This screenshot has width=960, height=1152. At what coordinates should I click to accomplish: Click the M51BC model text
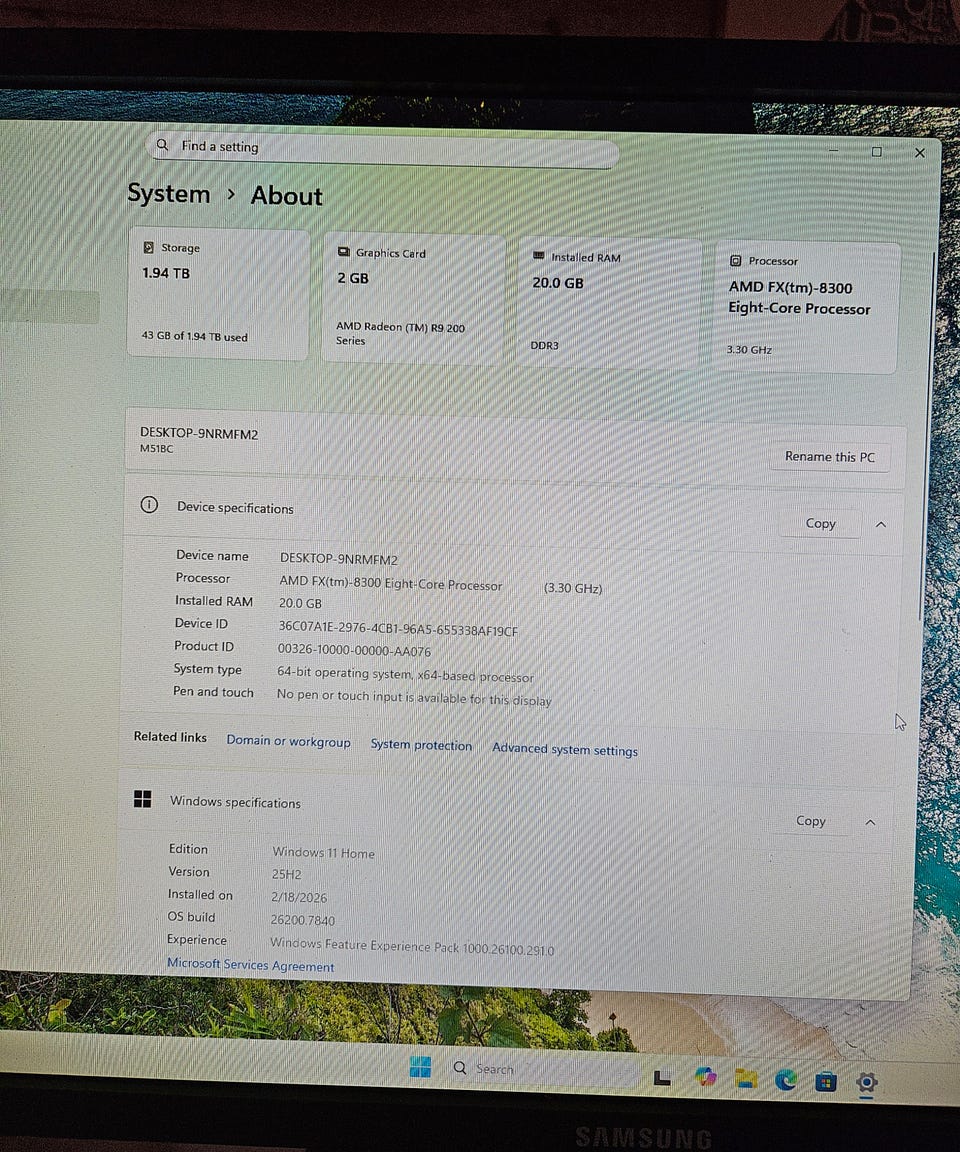(156, 448)
